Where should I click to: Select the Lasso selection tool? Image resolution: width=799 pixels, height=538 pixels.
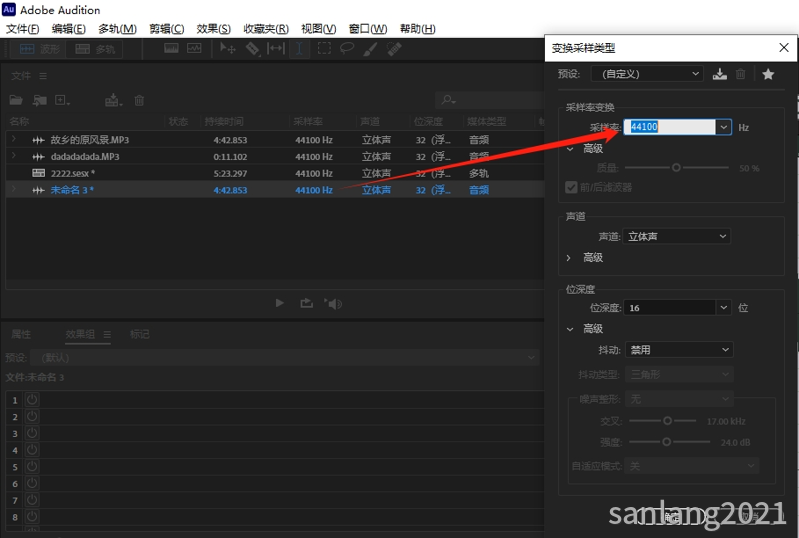(347, 48)
